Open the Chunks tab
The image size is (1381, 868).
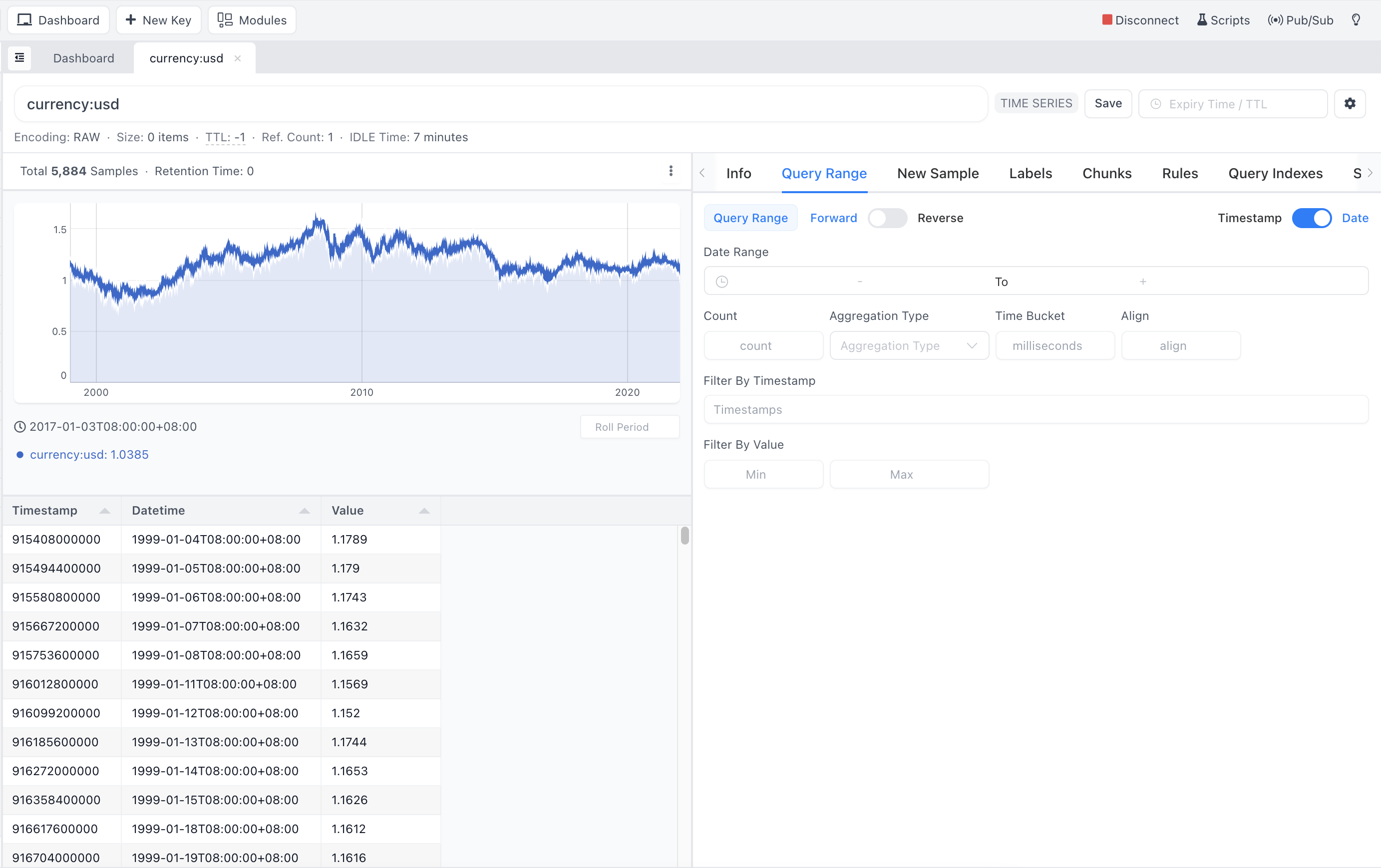coord(1106,173)
